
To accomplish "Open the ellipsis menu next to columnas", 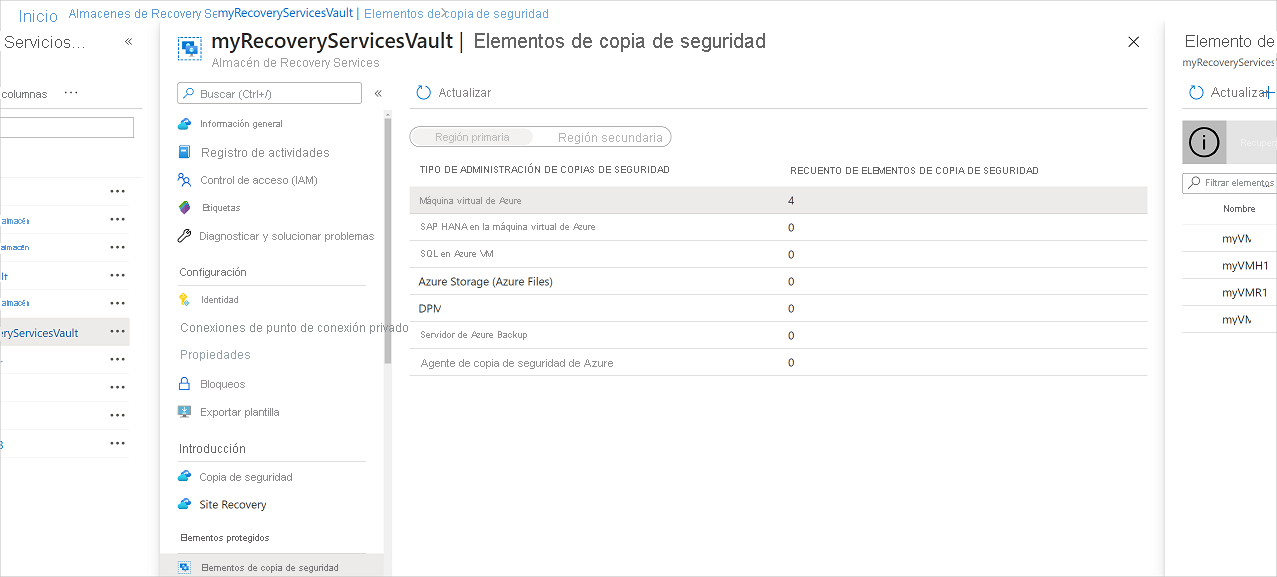I will [70, 93].
